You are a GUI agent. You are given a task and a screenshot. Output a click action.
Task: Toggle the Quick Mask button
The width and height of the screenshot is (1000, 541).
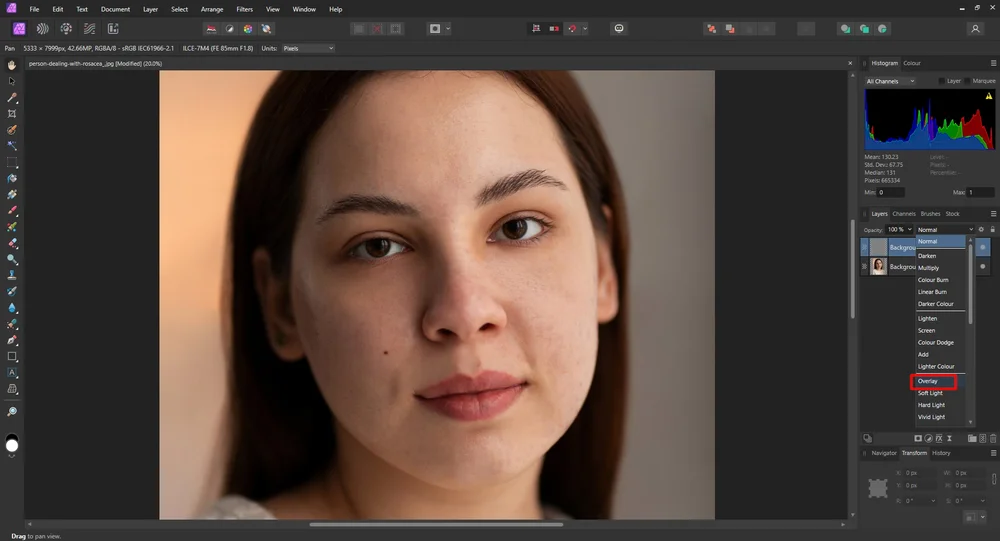(435, 29)
